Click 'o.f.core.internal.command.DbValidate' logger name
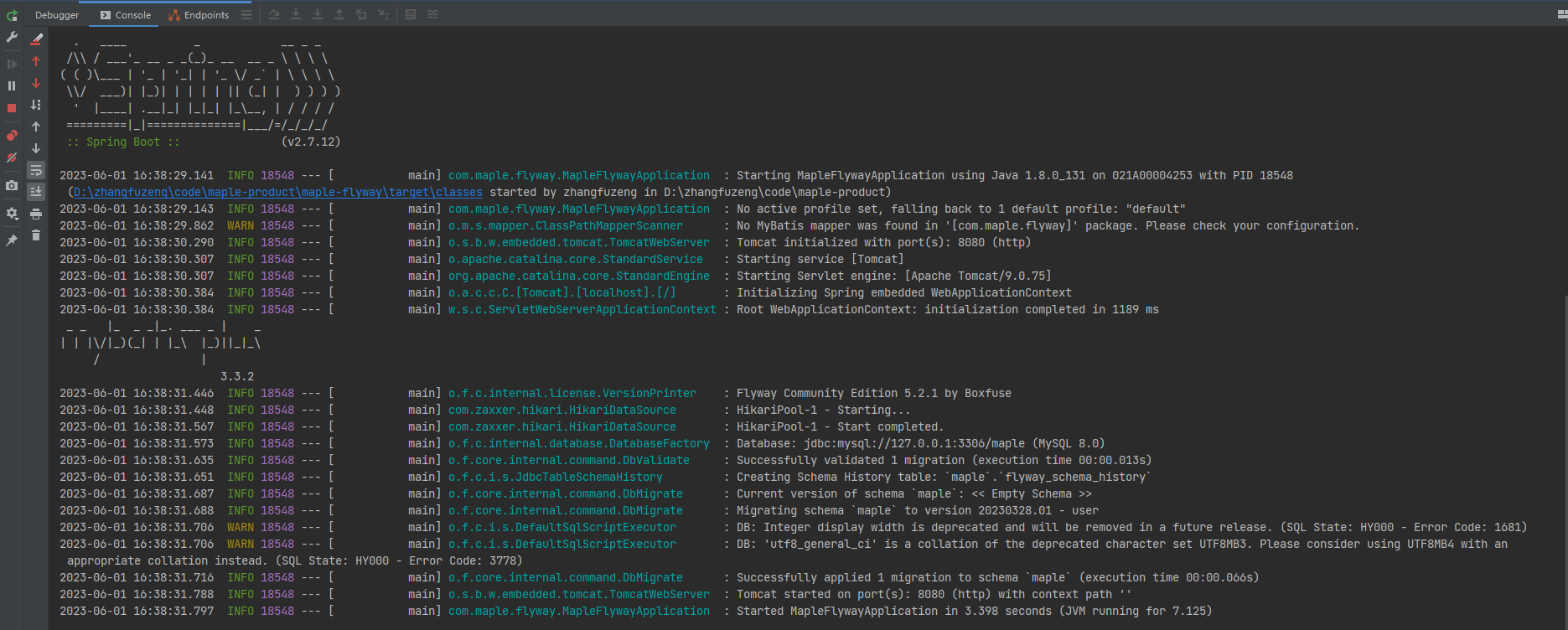This screenshot has width=1568, height=630. 569,460
